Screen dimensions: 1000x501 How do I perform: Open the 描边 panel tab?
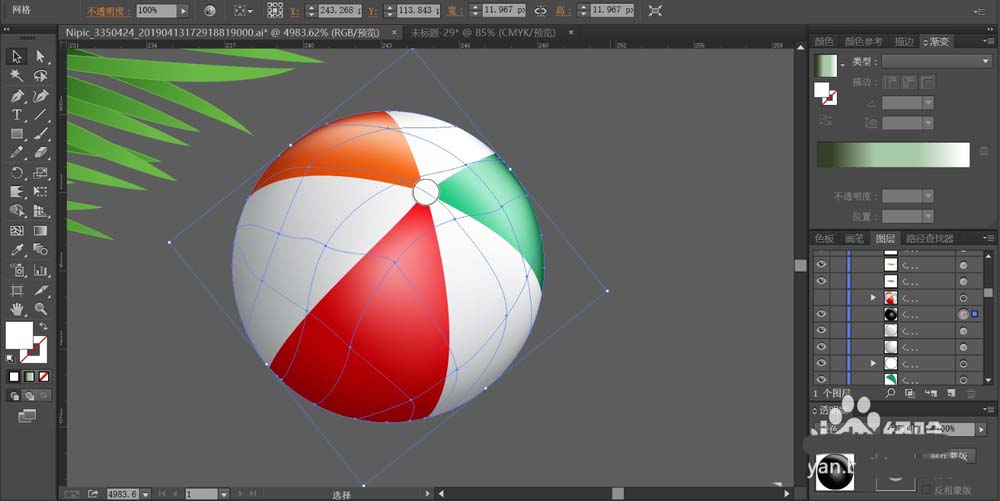904,41
